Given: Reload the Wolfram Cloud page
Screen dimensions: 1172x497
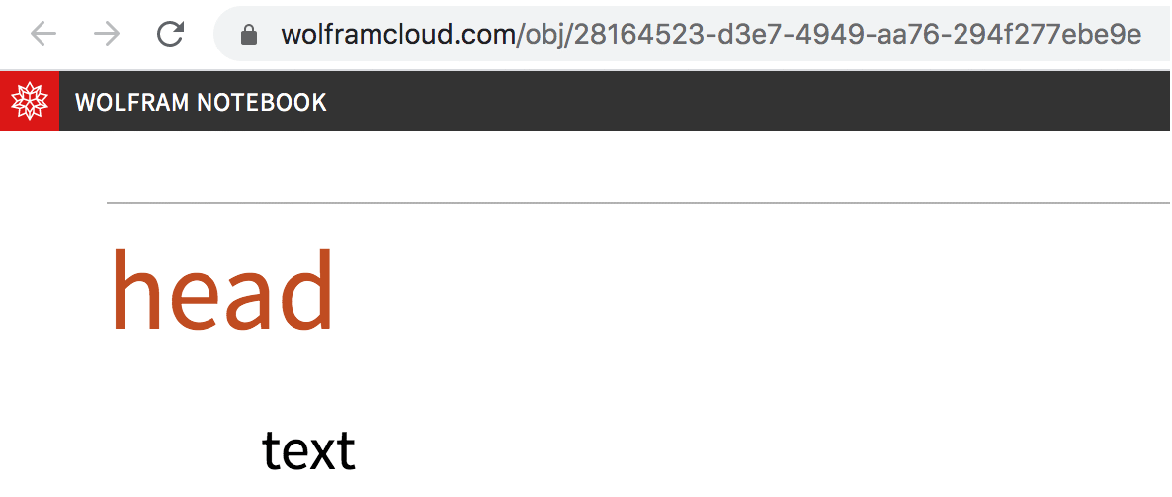Looking at the screenshot, I should click(x=170, y=34).
